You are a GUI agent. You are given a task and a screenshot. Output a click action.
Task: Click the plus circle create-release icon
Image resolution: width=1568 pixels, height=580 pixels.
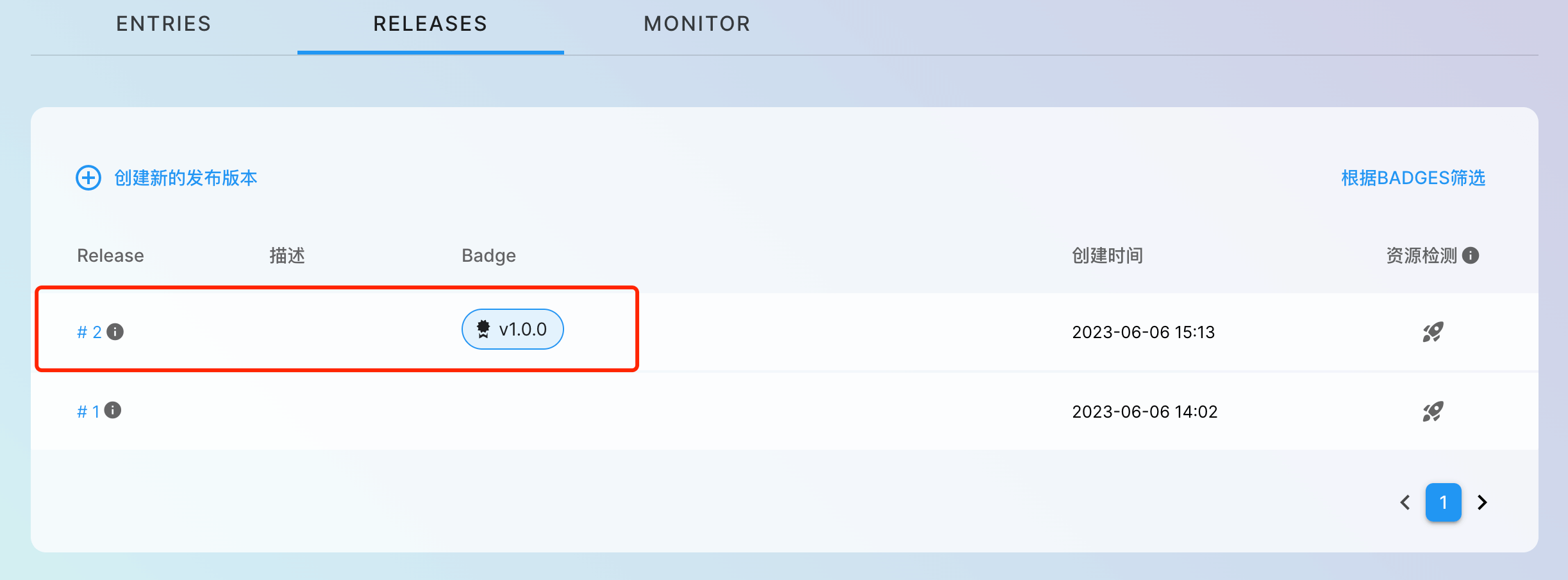(x=88, y=178)
